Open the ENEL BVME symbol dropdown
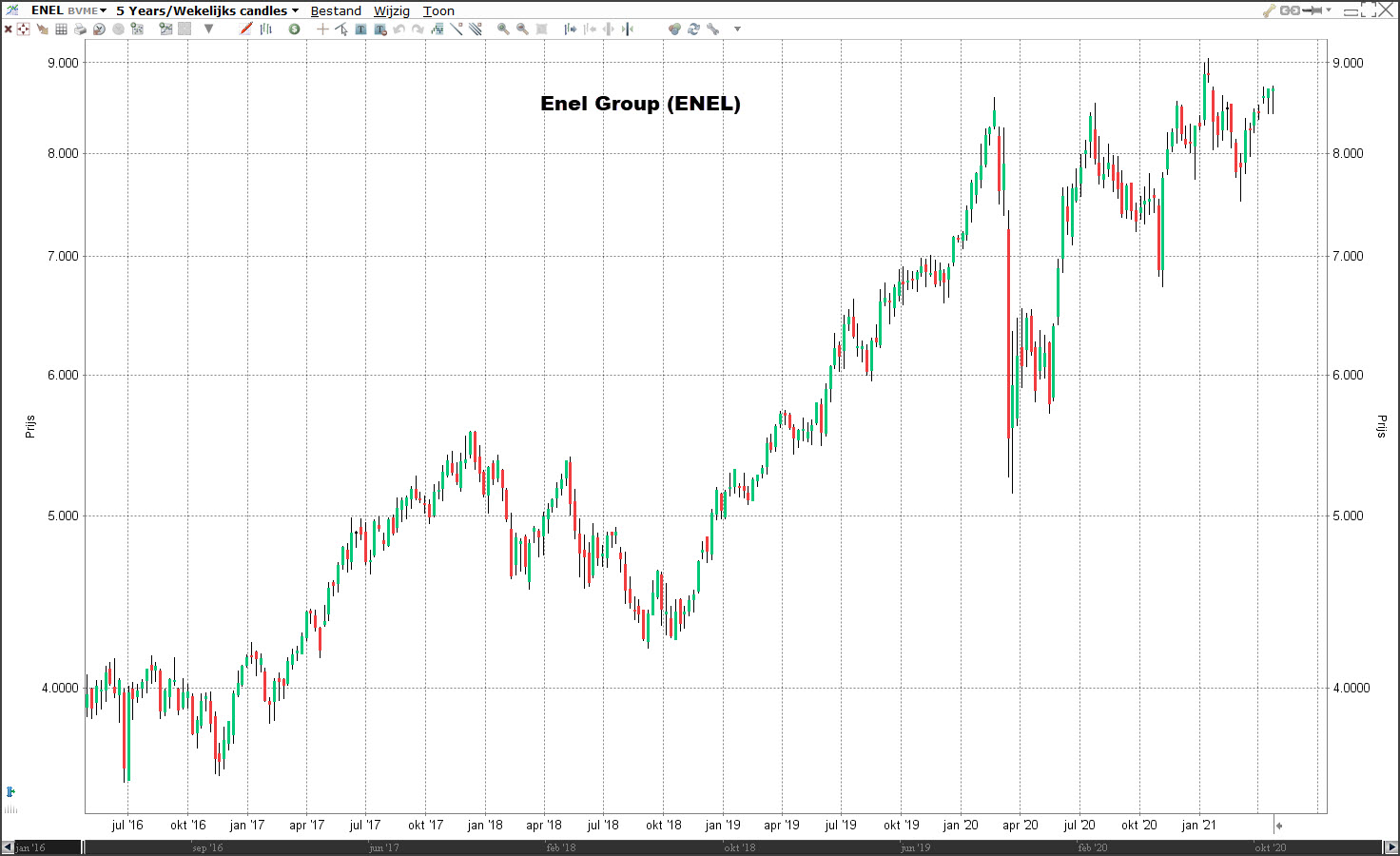This screenshot has width=1400, height=856. pos(68,10)
